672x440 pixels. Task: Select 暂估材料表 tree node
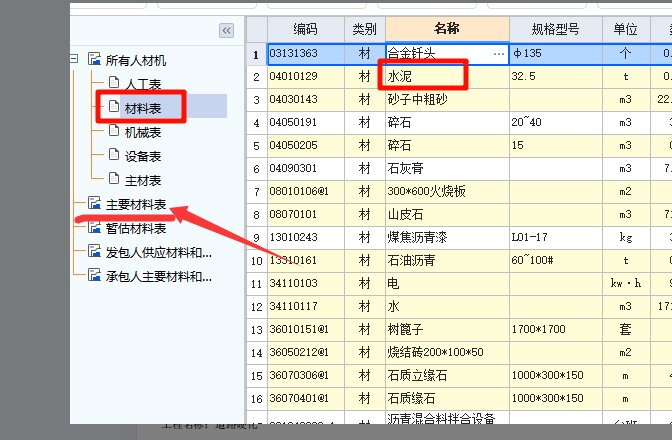click(136, 228)
